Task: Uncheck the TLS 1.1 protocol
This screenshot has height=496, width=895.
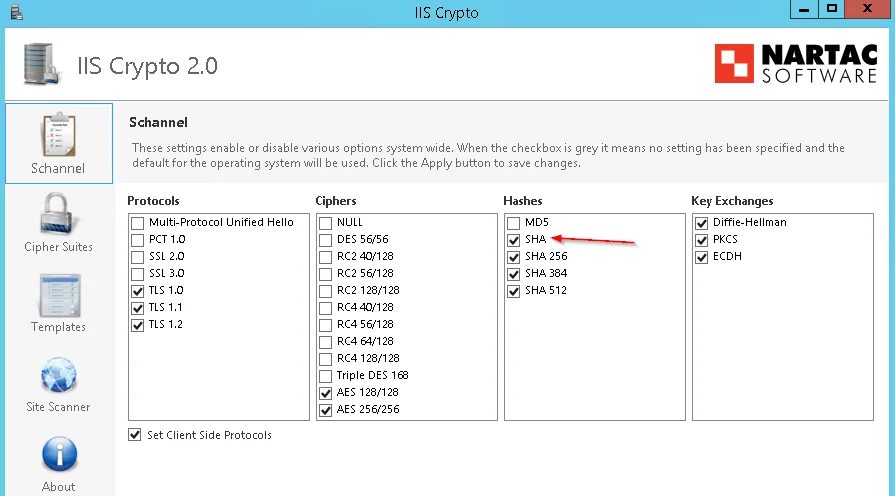Action: click(137, 308)
